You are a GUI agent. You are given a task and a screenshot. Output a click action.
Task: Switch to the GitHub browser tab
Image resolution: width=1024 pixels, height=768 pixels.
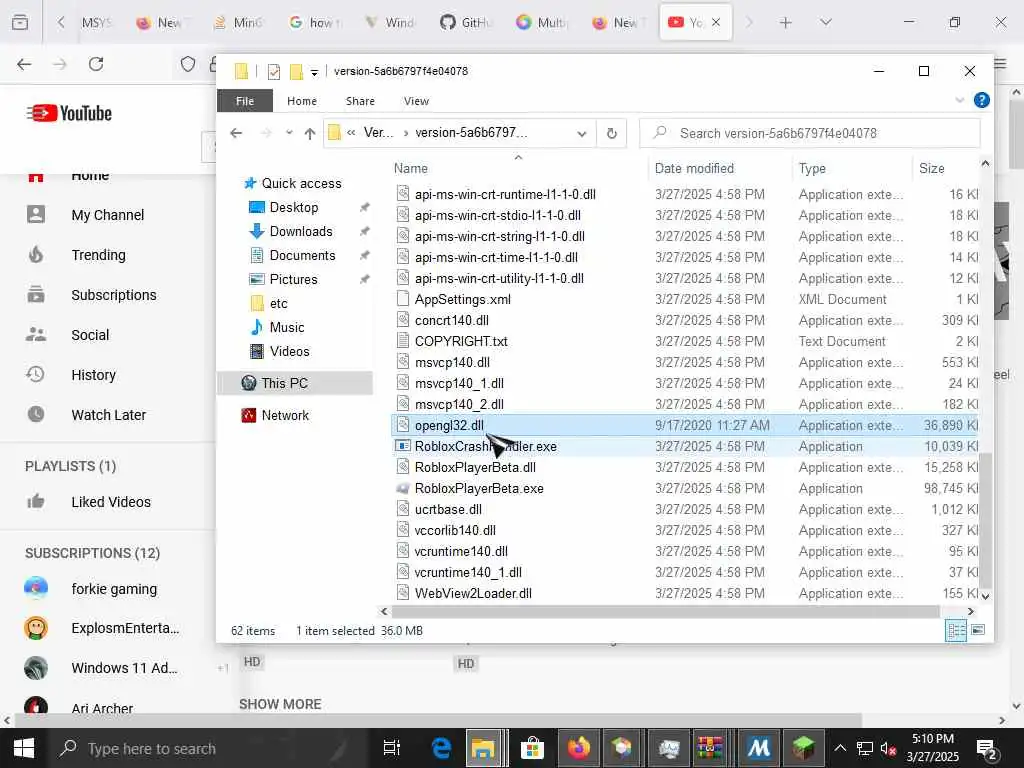tap(466, 23)
